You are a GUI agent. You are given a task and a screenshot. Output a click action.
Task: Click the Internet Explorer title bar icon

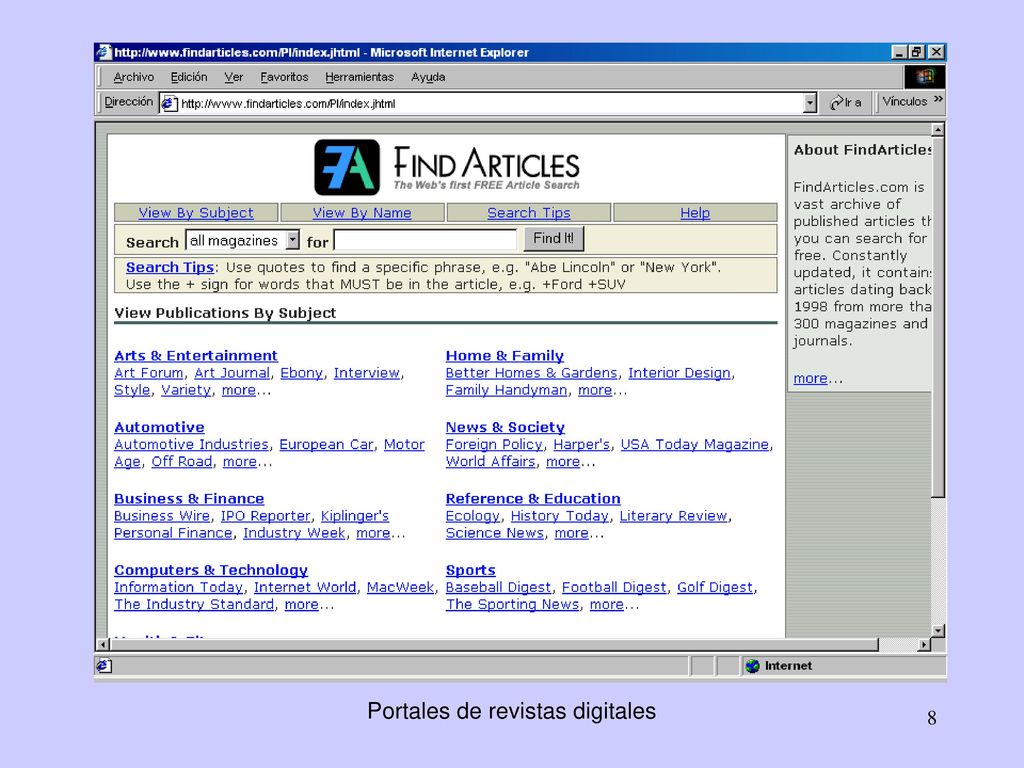104,52
